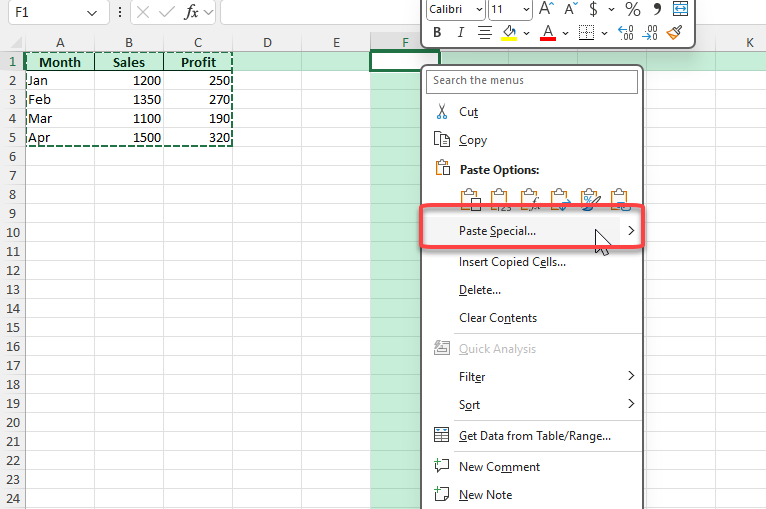The height and width of the screenshot is (509, 766).
Task: Expand the Insert Function dropdown arrow
Action: [209, 12]
